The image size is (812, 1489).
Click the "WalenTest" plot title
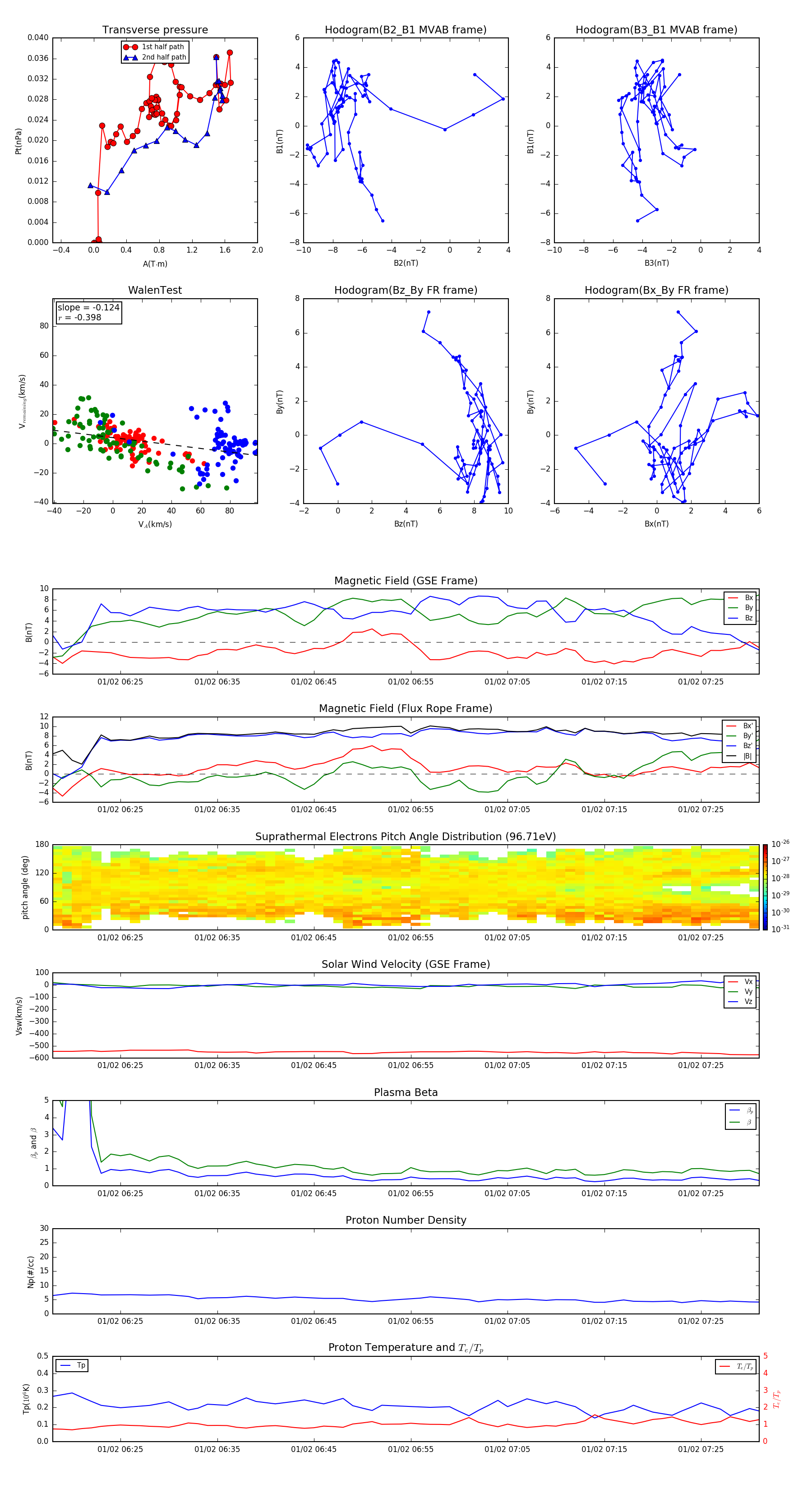click(x=155, y=290)
